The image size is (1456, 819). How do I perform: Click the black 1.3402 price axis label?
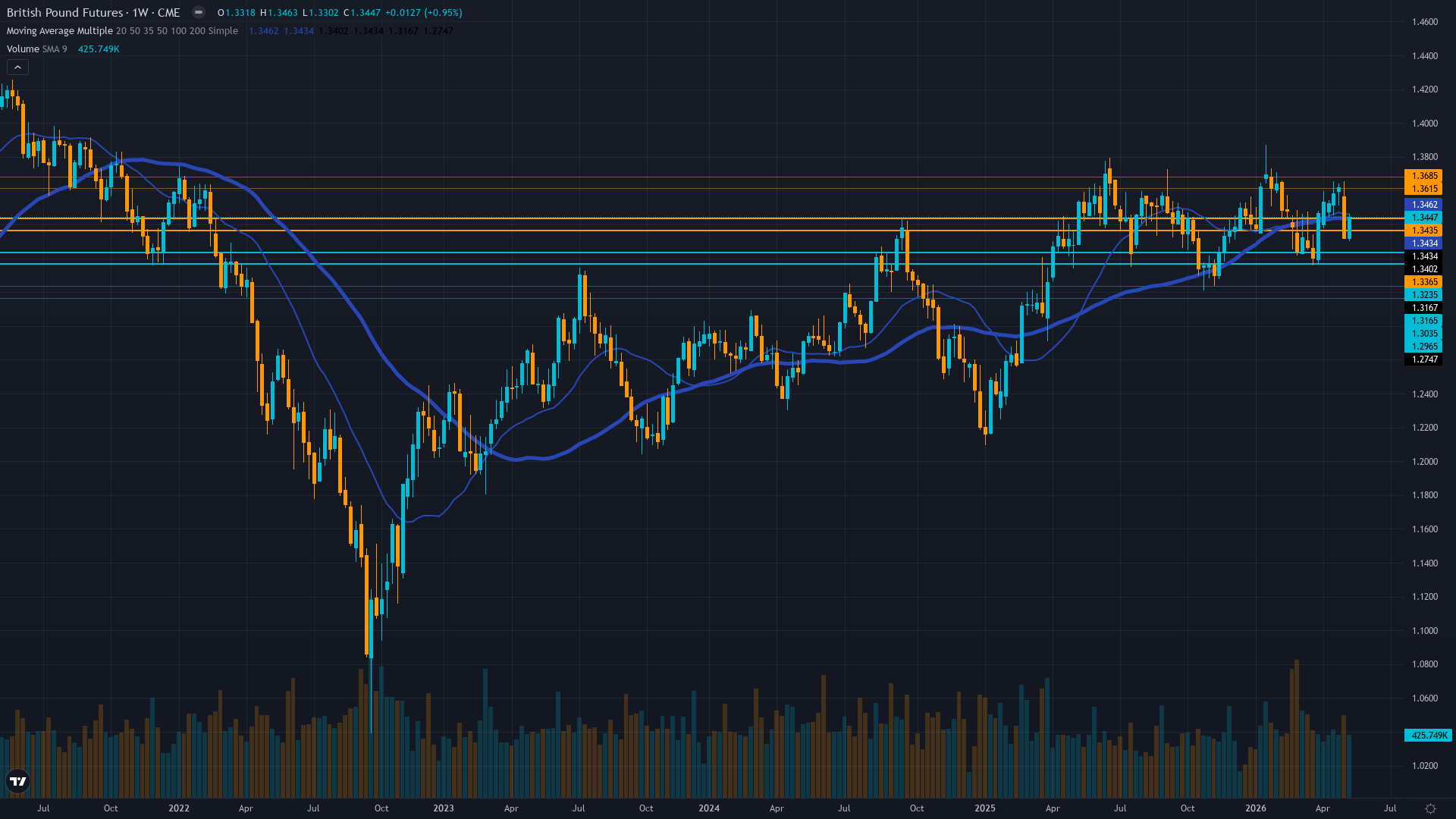point(1423,269)
